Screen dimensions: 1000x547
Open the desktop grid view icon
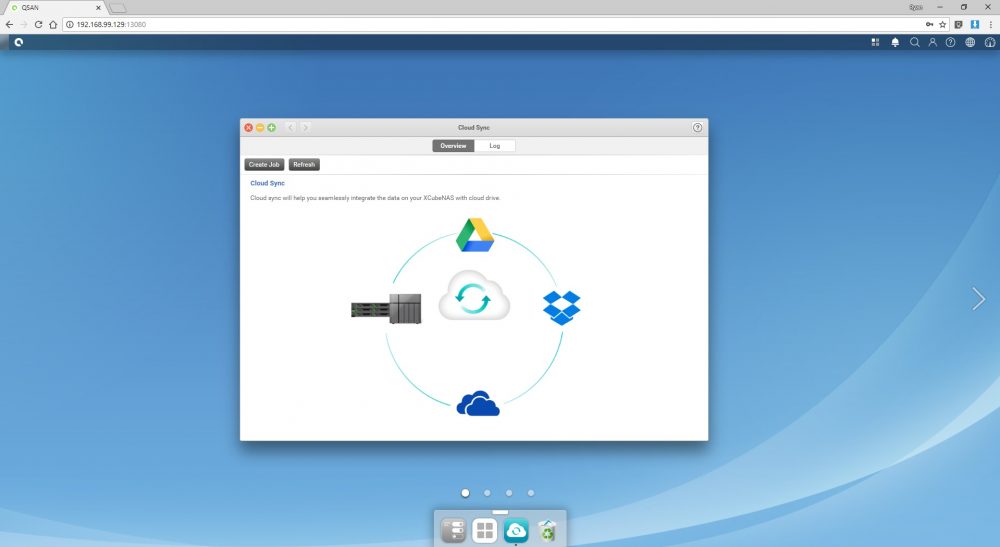875,42
